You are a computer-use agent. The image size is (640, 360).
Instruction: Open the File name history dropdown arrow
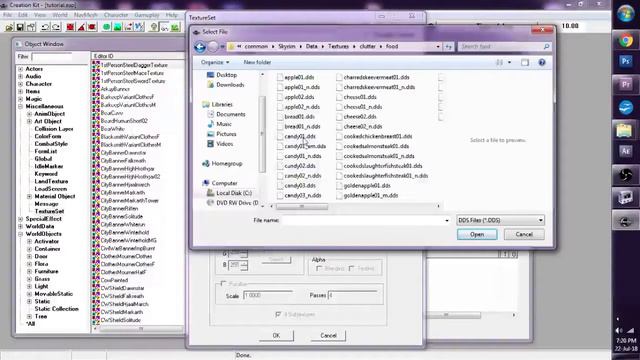coord(447,220)
